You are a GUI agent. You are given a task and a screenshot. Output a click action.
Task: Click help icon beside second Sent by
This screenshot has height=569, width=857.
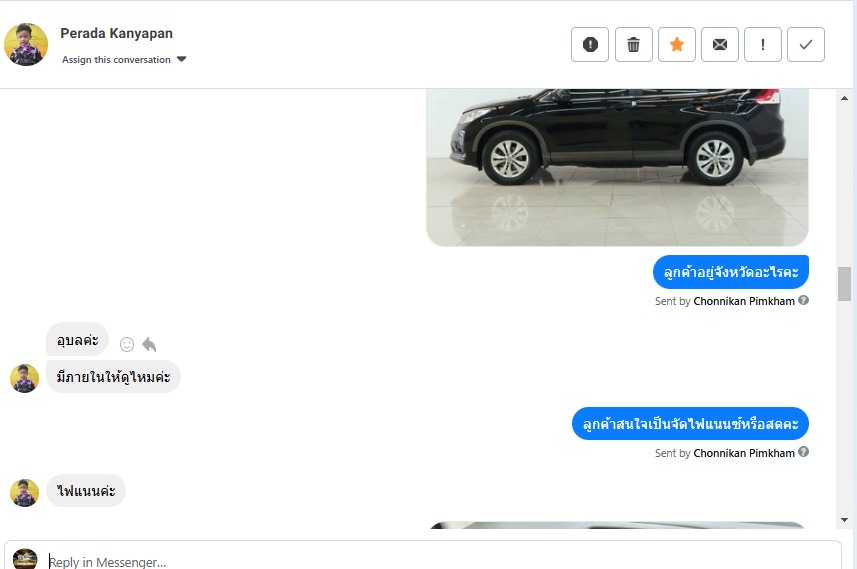pos(803,452)
